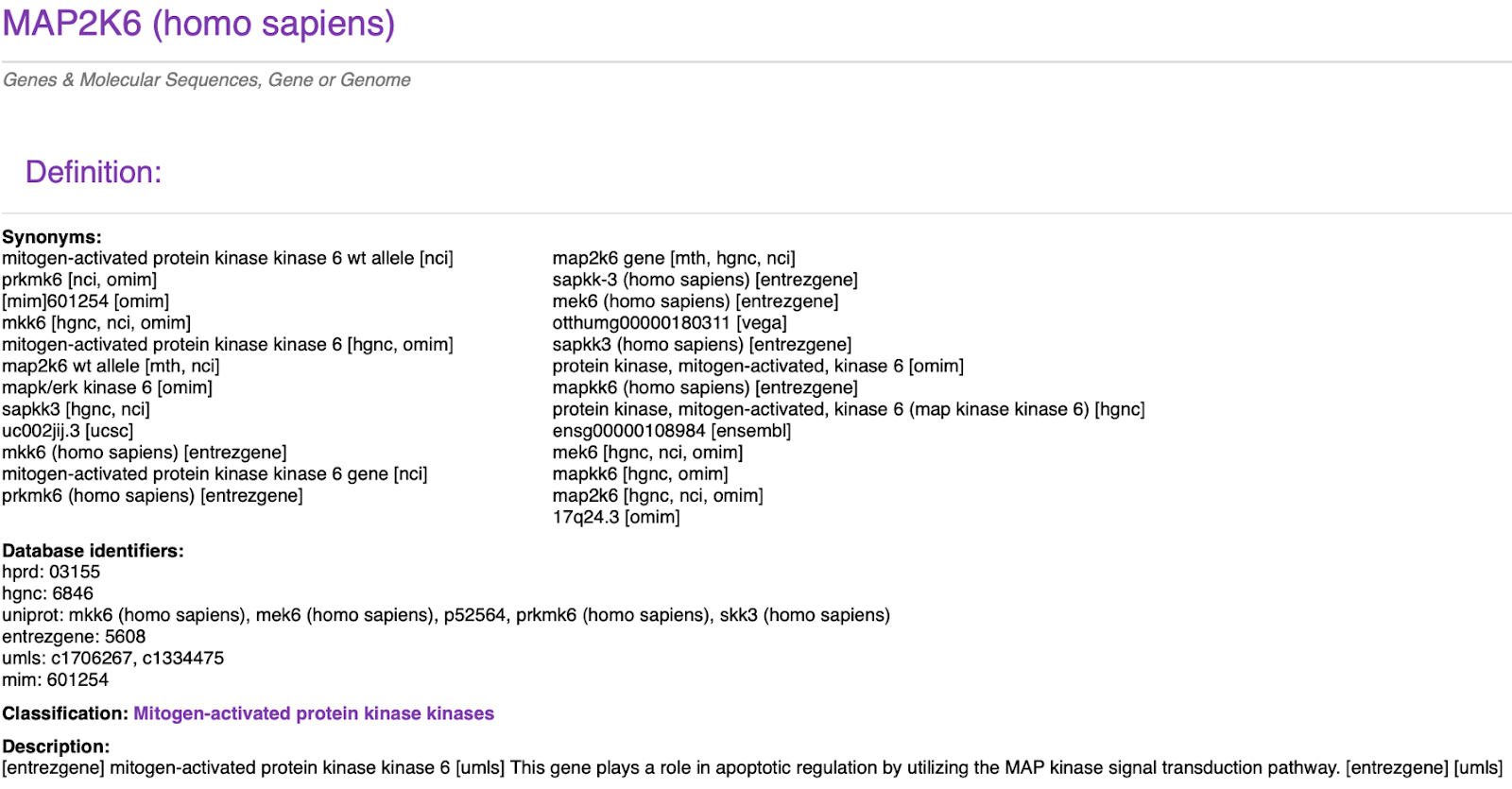
Task: Click the Description label
Action: coord(56,746)
